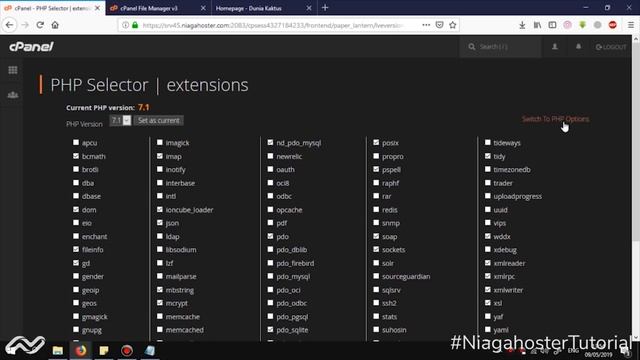
Task: Open Switch To PHP Options link
Action: [x=556, y=119]
